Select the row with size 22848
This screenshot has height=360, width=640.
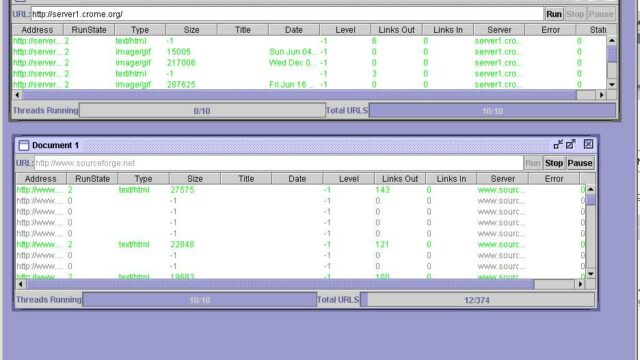pyautogui.click(x=300, y=244)
